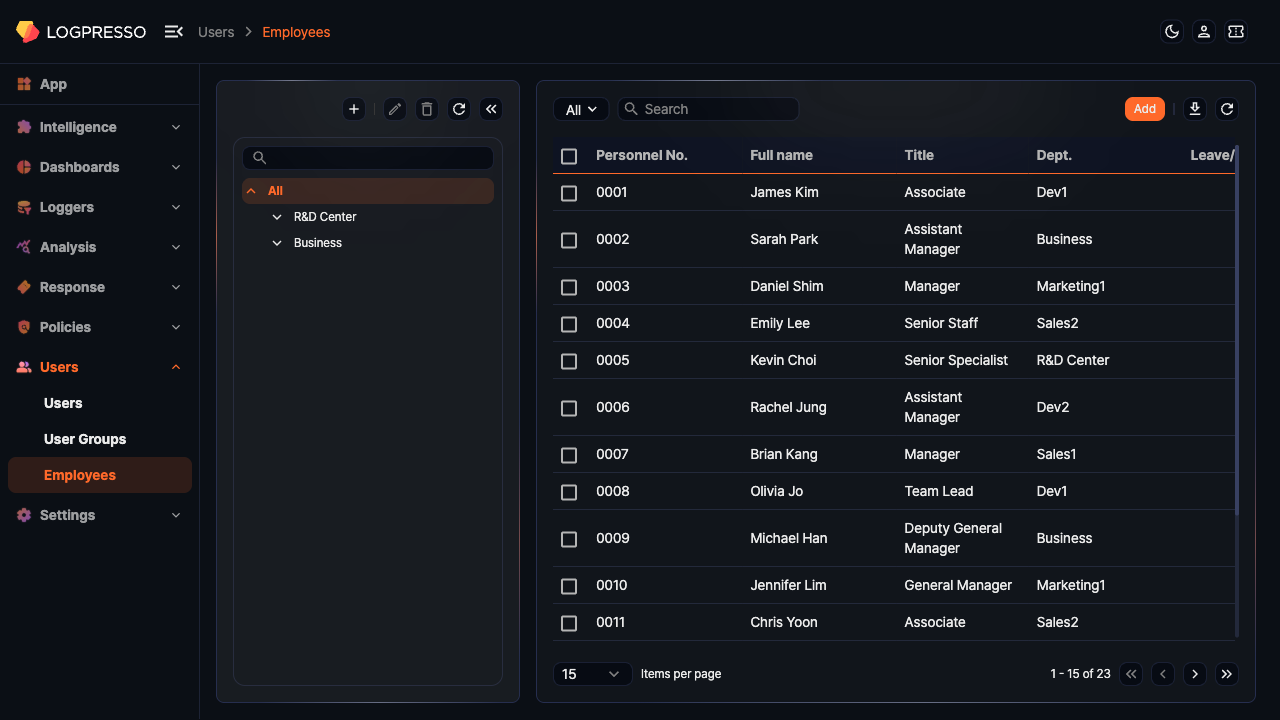
Task: Select the edit pencil icon in tree toolbar
Action: coord(394,109)
